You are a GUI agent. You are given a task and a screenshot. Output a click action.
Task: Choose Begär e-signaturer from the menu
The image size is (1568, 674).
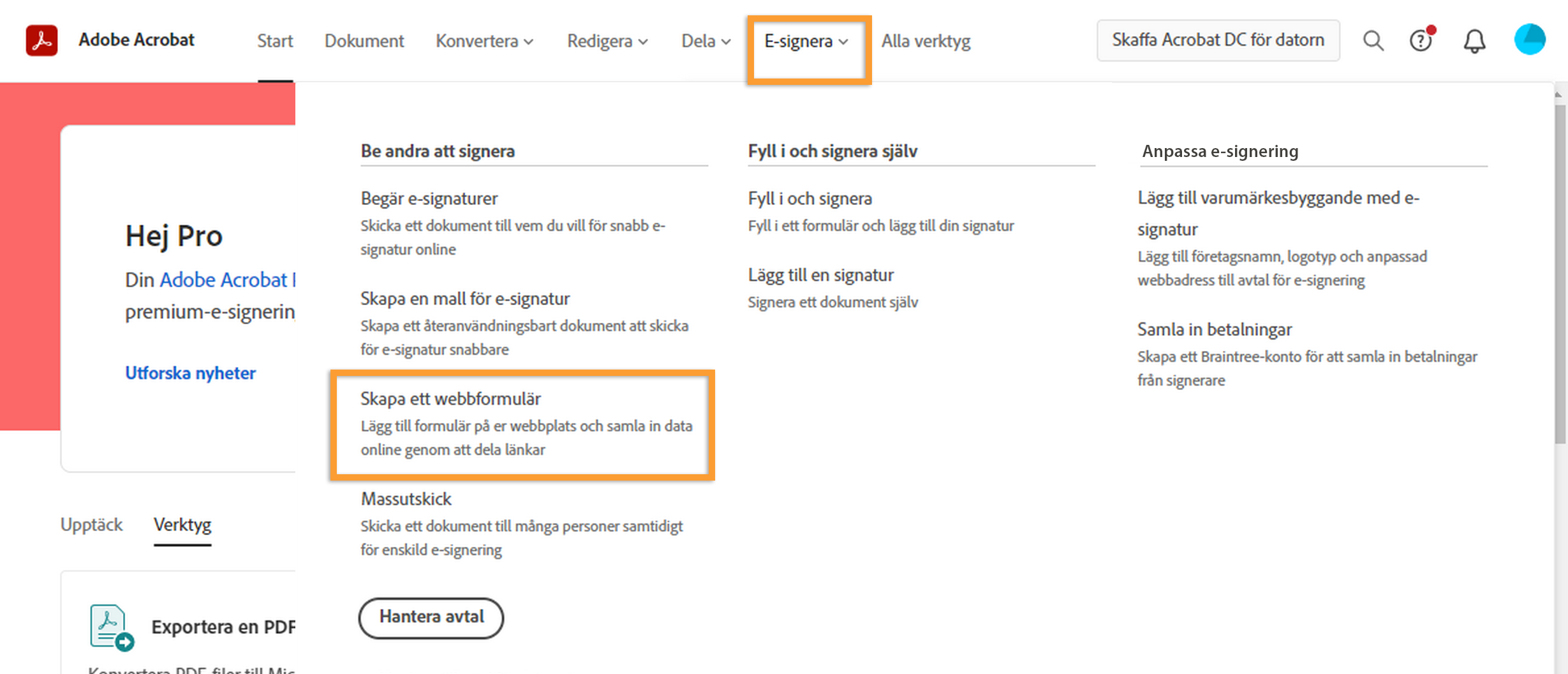pos(429,198)
